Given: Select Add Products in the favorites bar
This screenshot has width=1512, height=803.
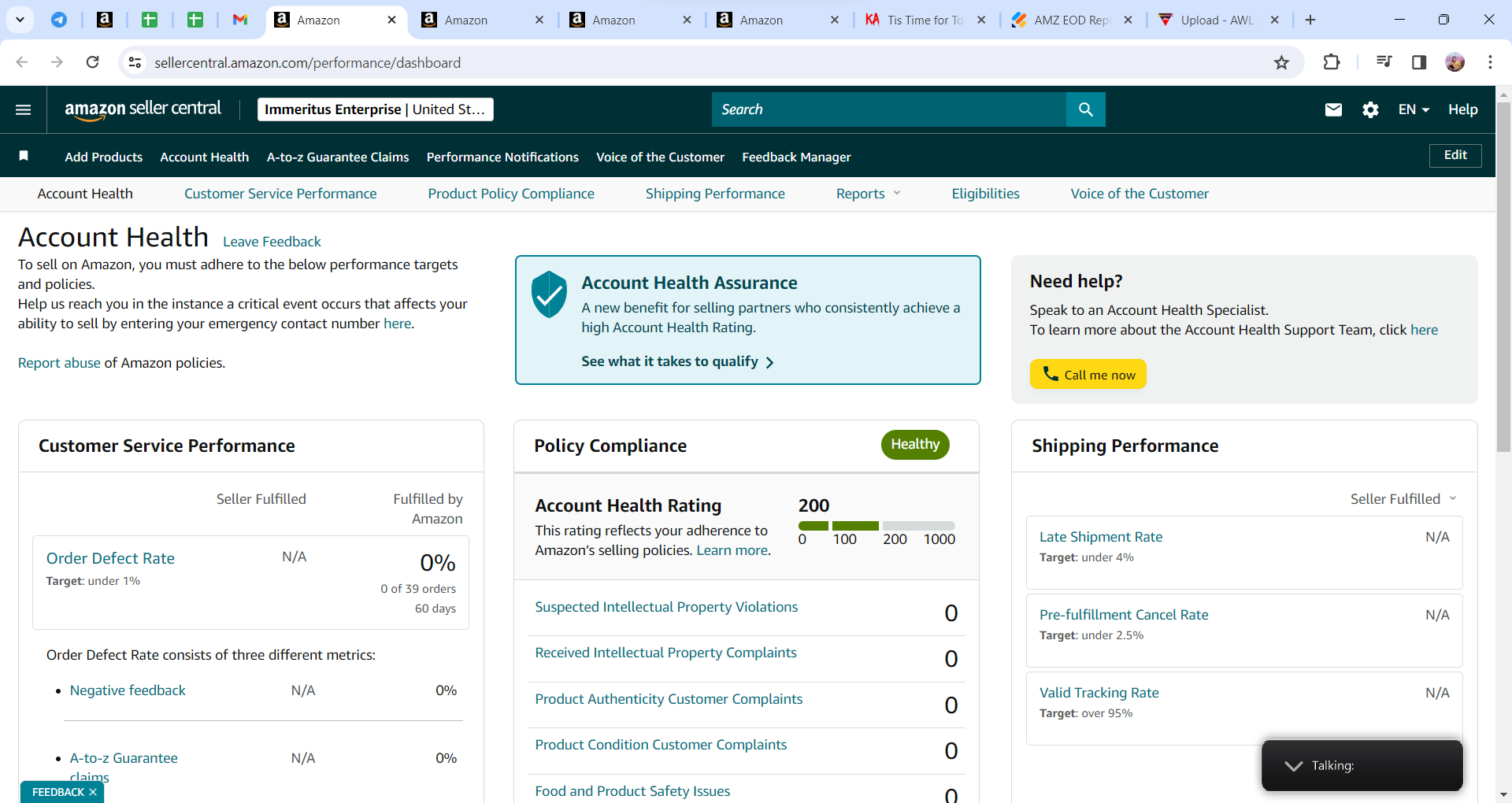Looking at the screenshot, I should (x=104, y=157).
